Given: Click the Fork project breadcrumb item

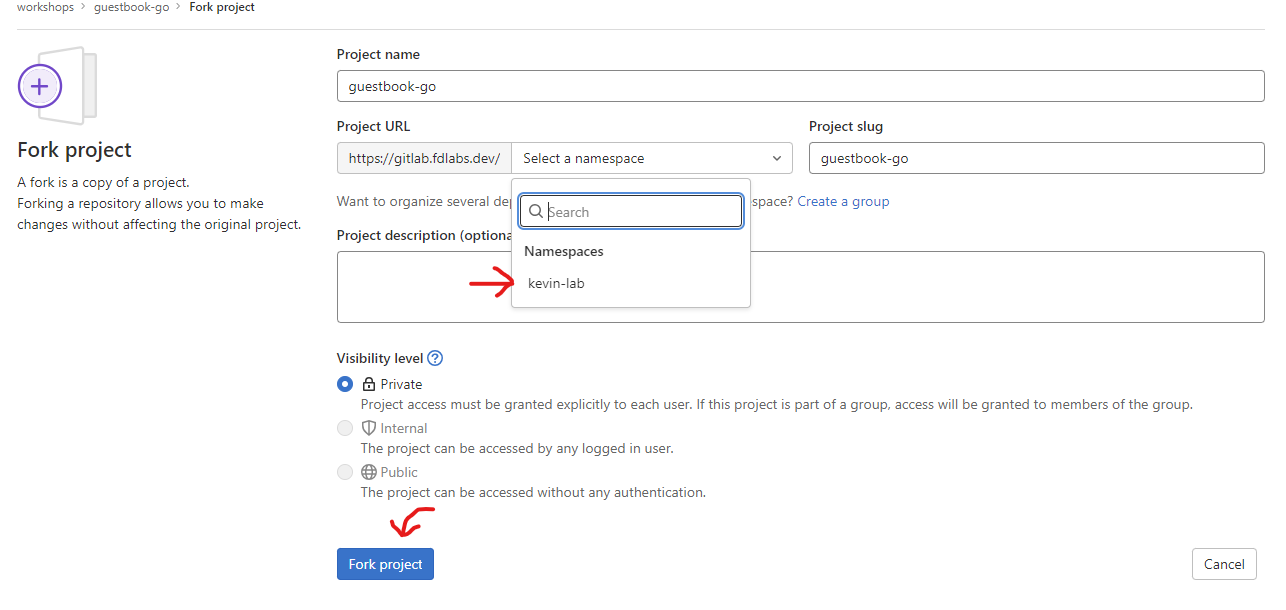Looking at the screenshot, I should click(222, 7).
